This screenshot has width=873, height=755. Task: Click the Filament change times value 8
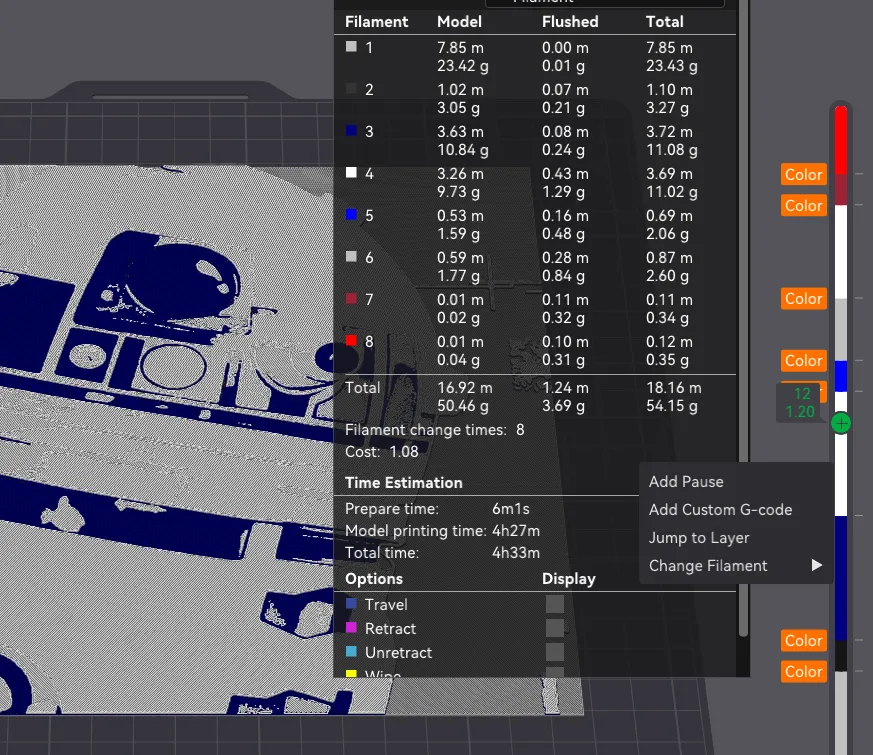point(520,430)
